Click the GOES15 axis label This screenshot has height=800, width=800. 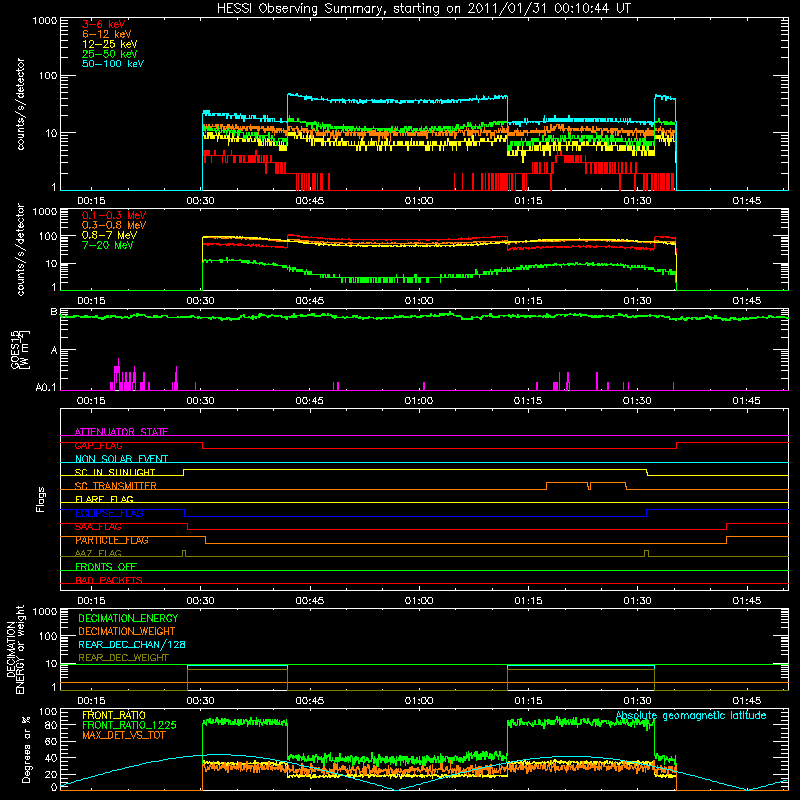20,350
